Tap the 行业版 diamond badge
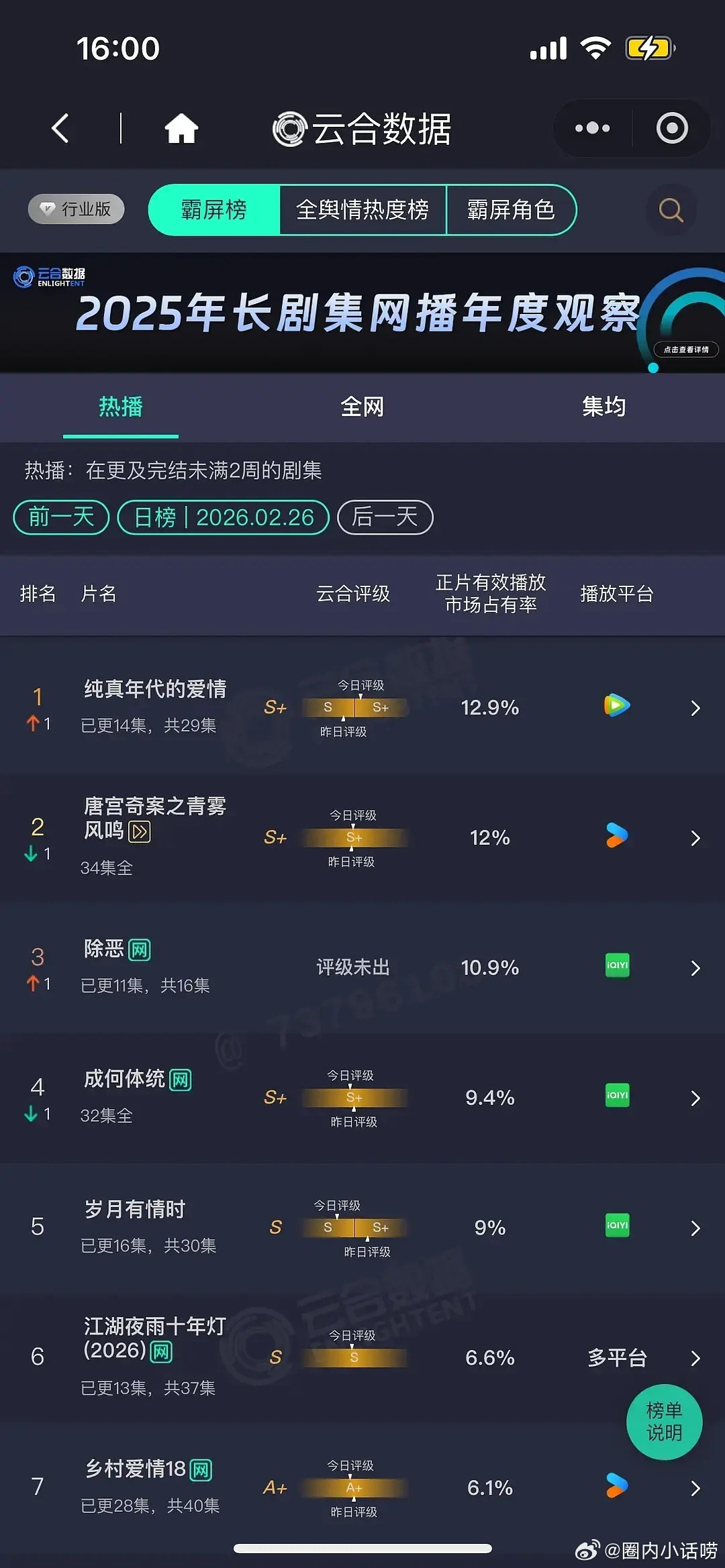The width and height of the screenshot is (725, 1568). pos(75,209)
